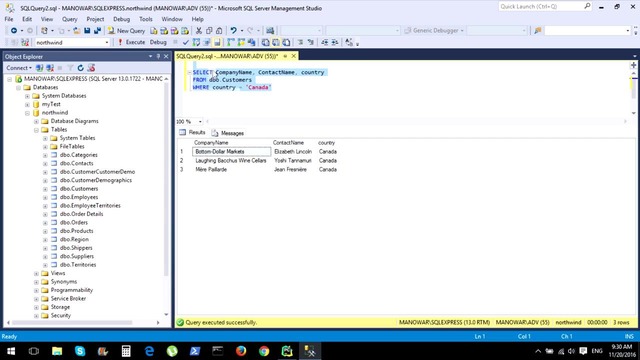Click the Object Explorer Refresh icon
Screen dimensions: 640x360
click(80, 68)
